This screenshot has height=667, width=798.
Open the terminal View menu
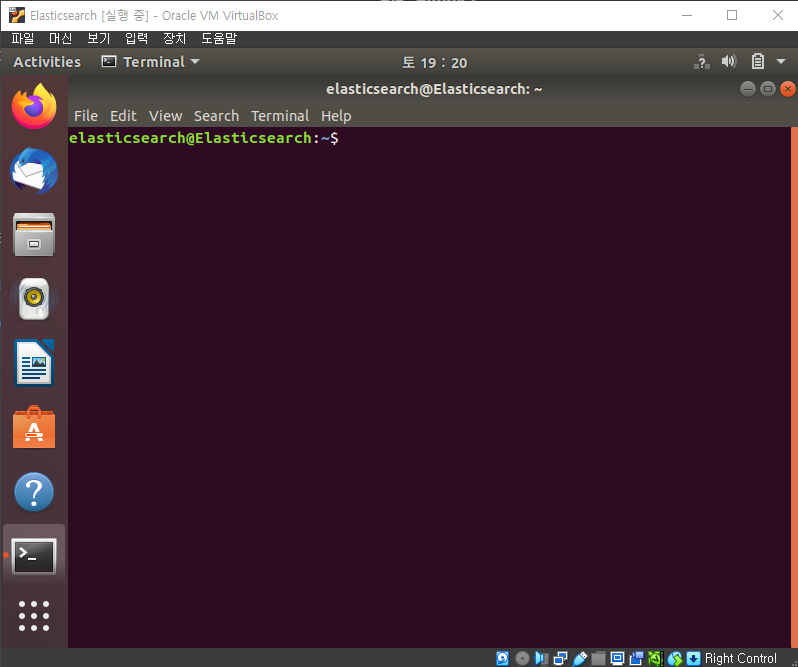click(165, 116)
